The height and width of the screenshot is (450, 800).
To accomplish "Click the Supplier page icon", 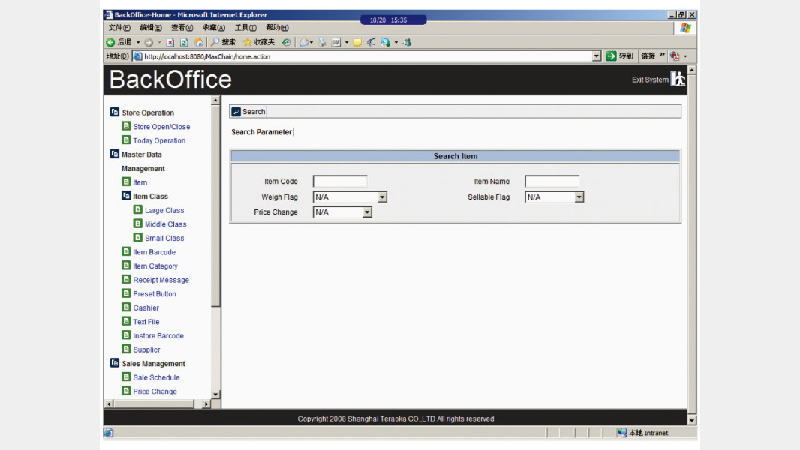I will tap(126, 350).
